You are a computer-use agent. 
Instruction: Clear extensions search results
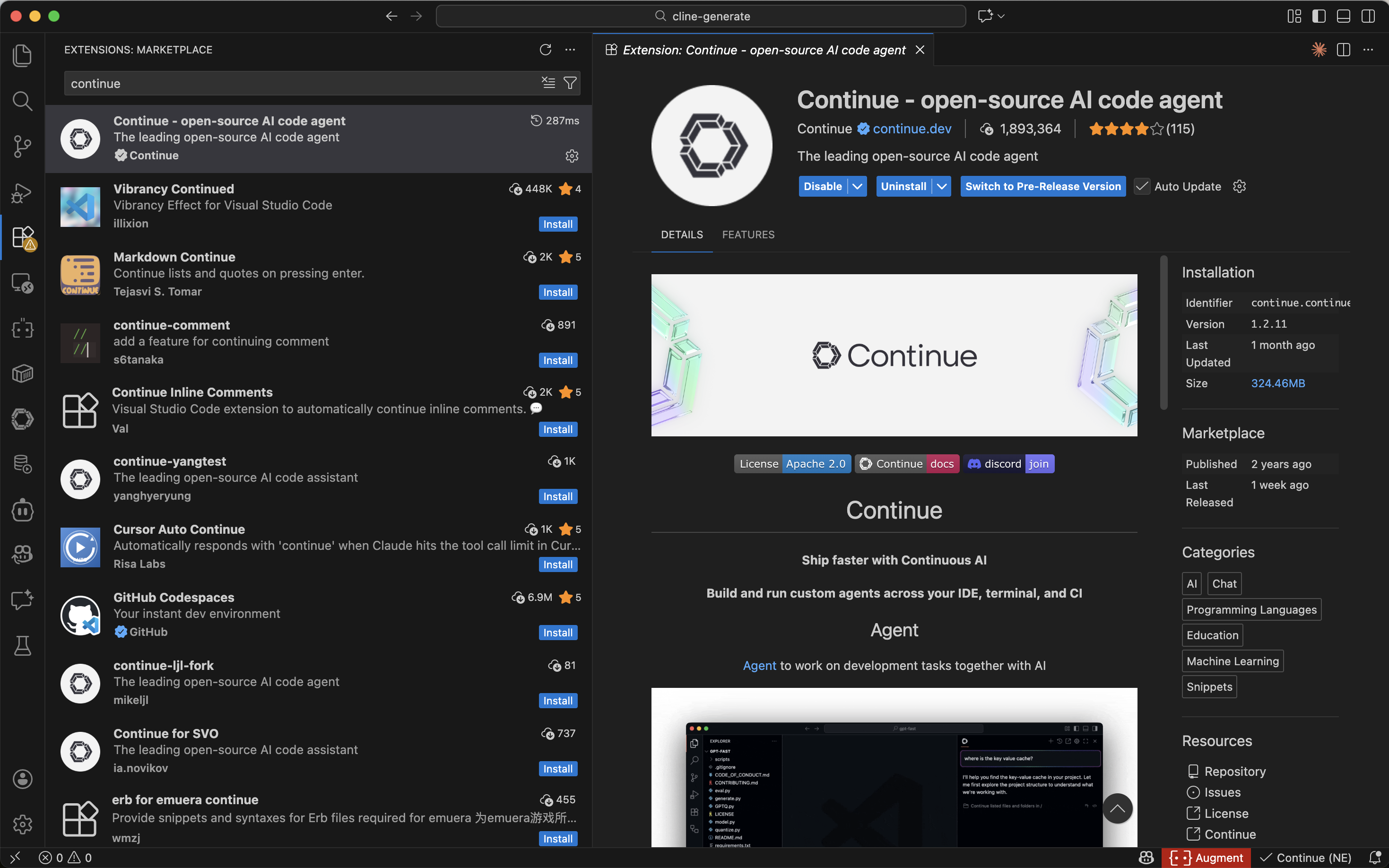point(548,83)
